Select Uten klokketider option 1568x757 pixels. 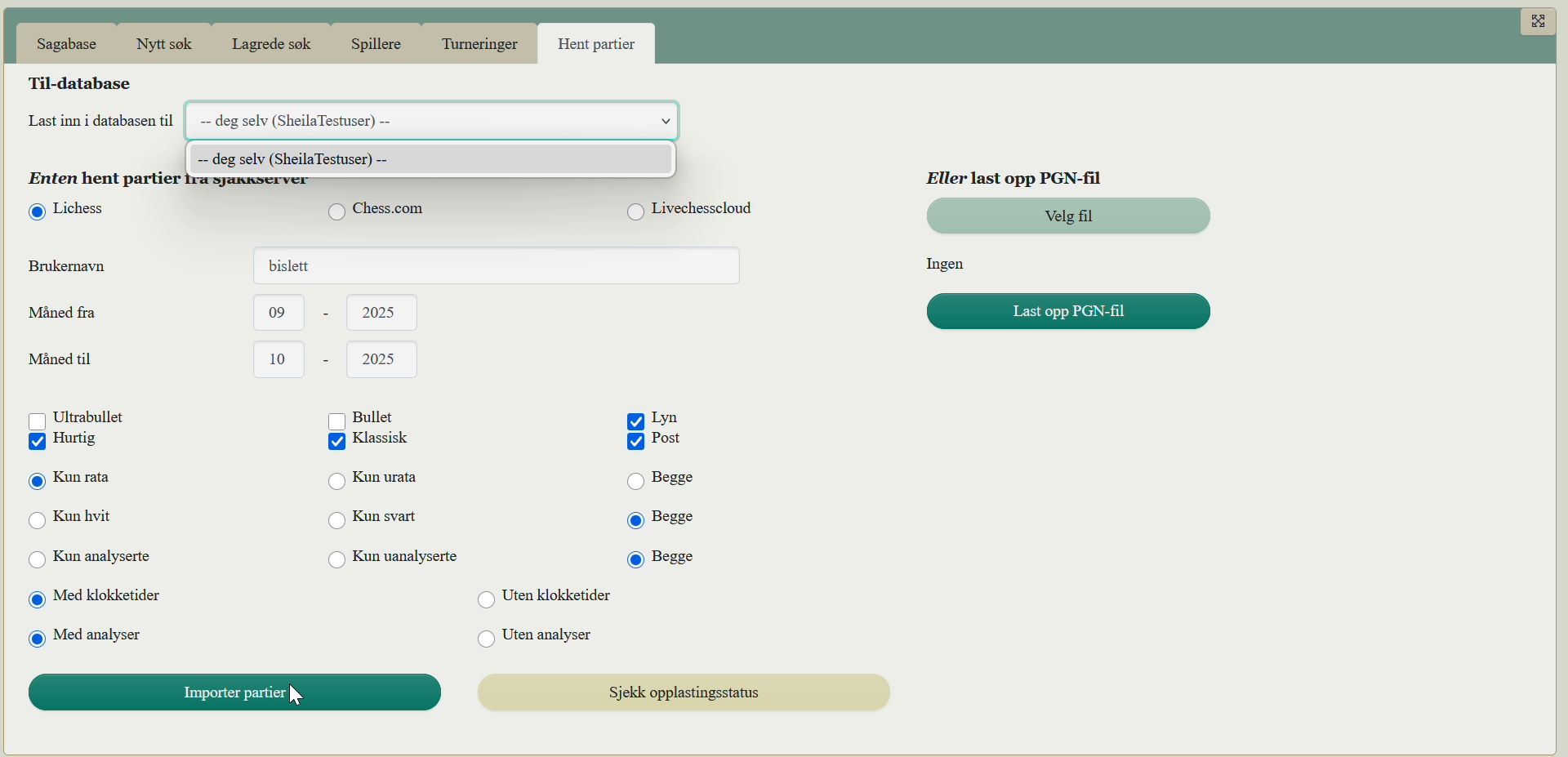pyautogui.click(x=487, y=600)
